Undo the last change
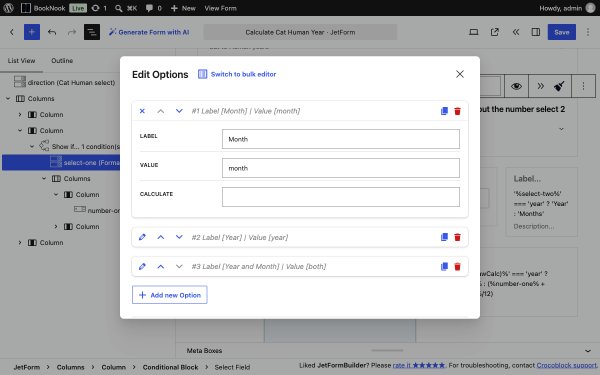The image size is (600, 375). (52, 32)
